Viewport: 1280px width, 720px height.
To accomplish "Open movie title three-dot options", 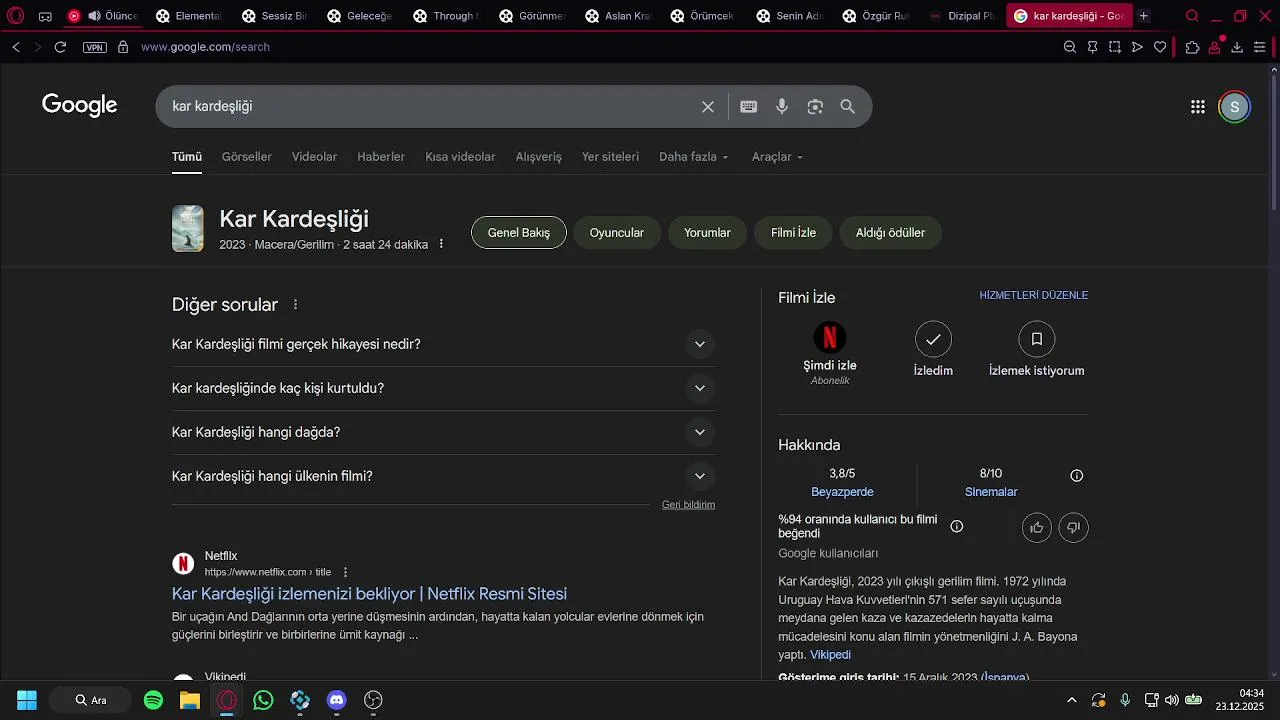I will pos(441,244).
